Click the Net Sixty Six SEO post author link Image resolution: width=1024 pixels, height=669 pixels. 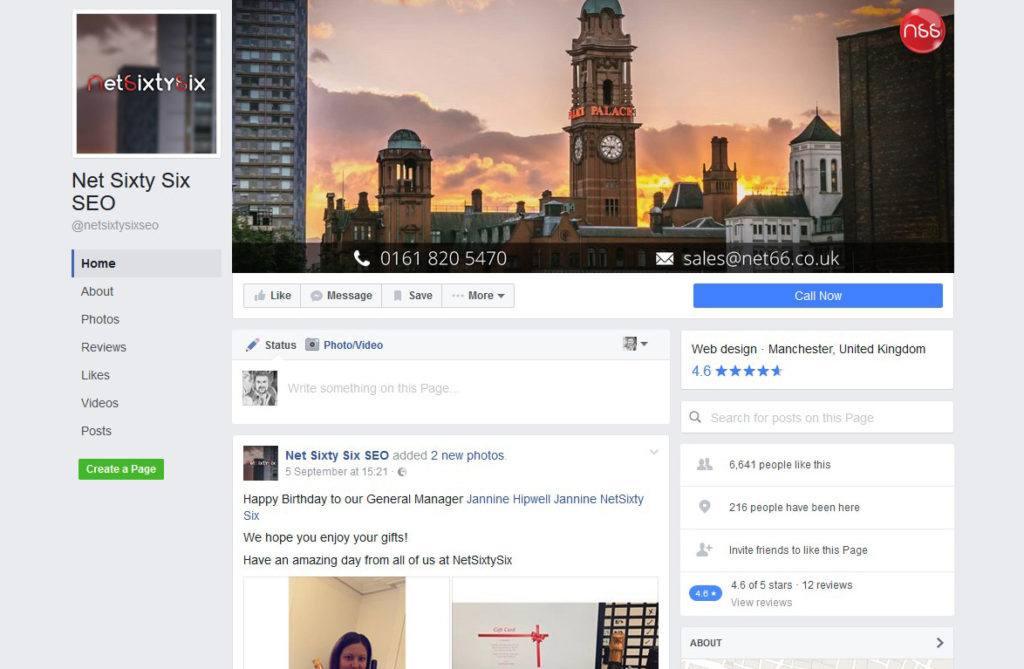(337, 455)
